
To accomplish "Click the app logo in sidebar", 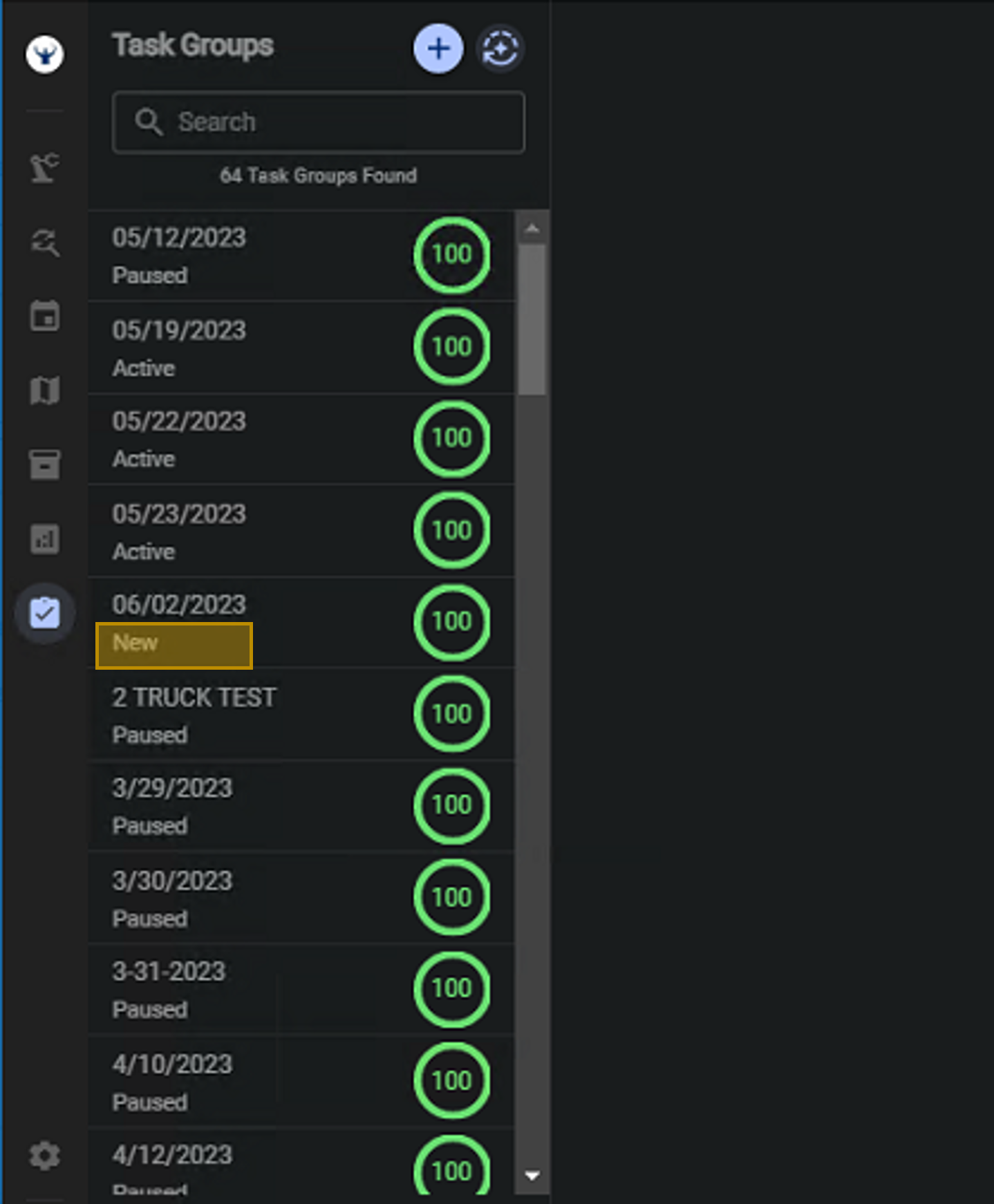I will pos(45,54).
